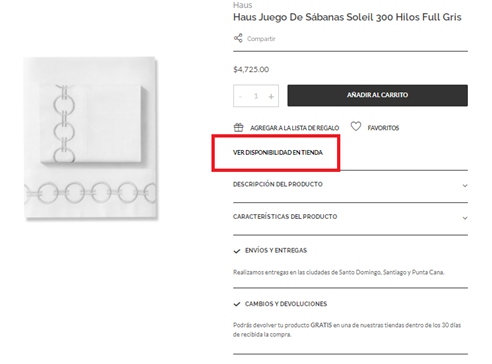Click Descripción del Producto heading
492x364 pixels.
pyautogui.click(x=278, y=184)
